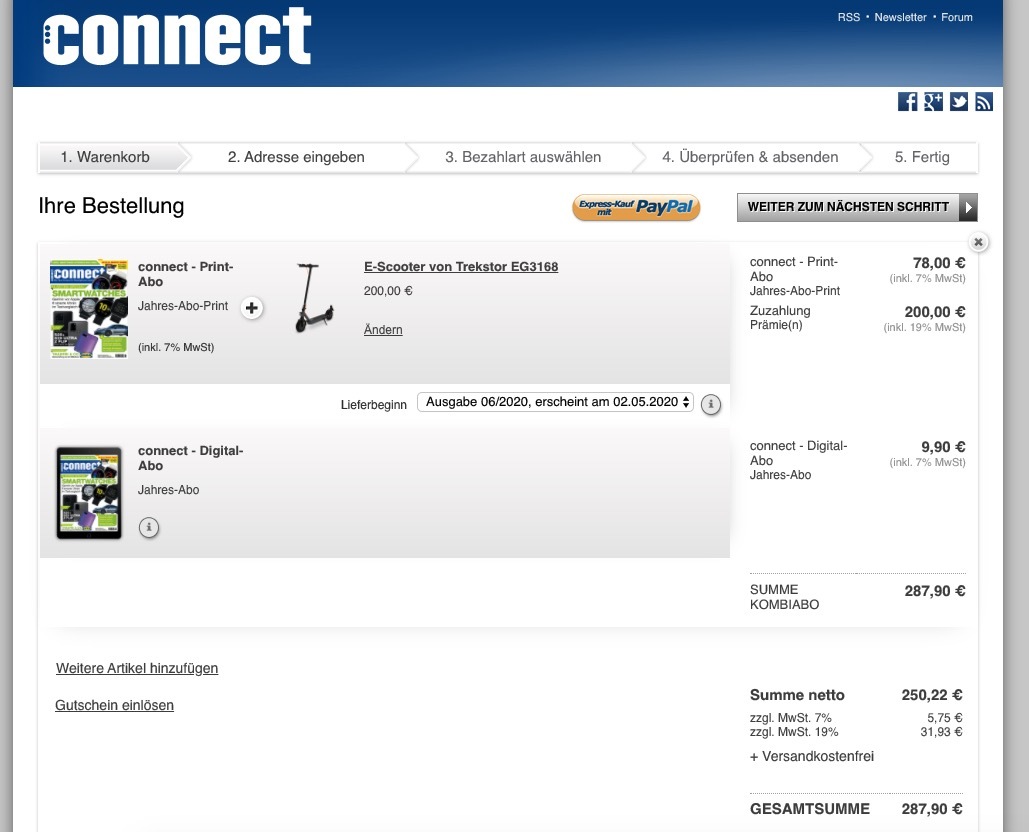Click the Ihre Bestellung heading
Screen dimensions: 1029x832
[x=112, y=206]
